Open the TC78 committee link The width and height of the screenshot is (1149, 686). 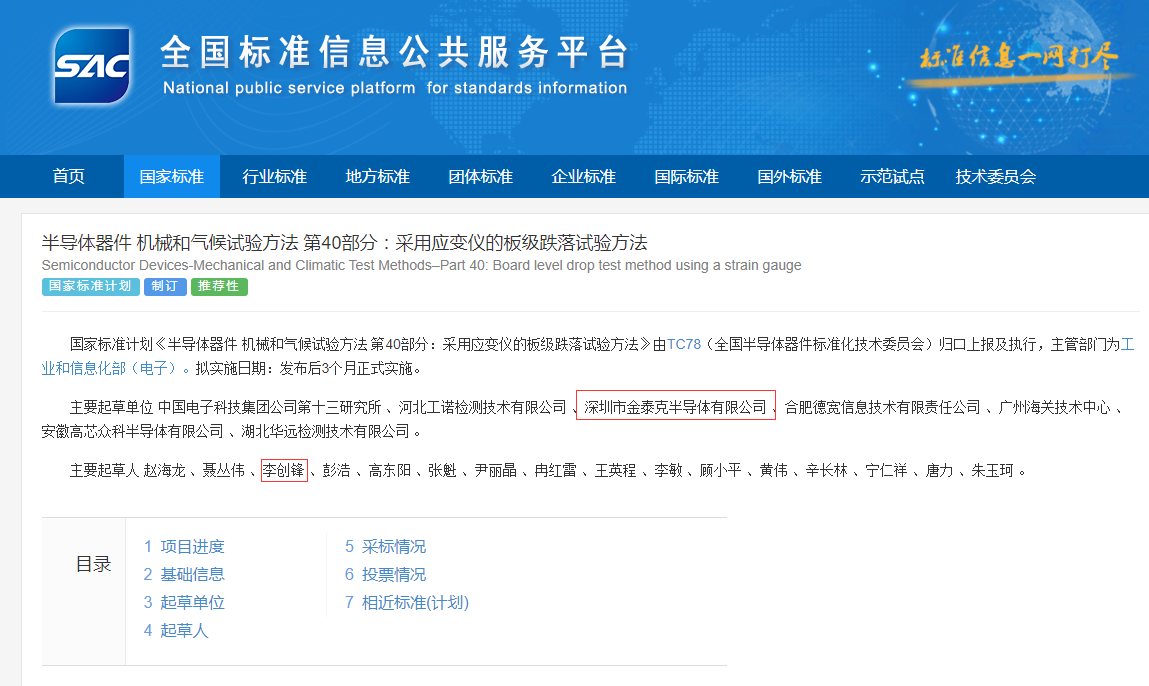click(684, 344)
